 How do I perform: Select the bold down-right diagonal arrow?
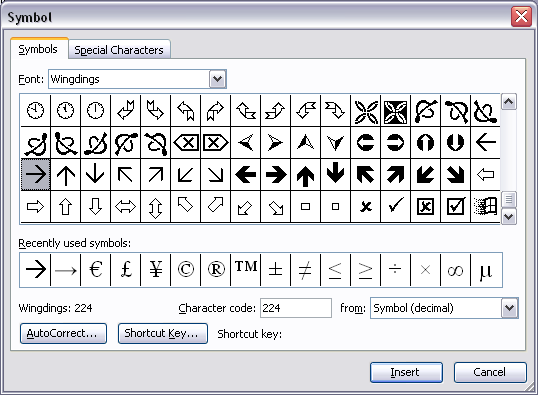pos(456,174)
